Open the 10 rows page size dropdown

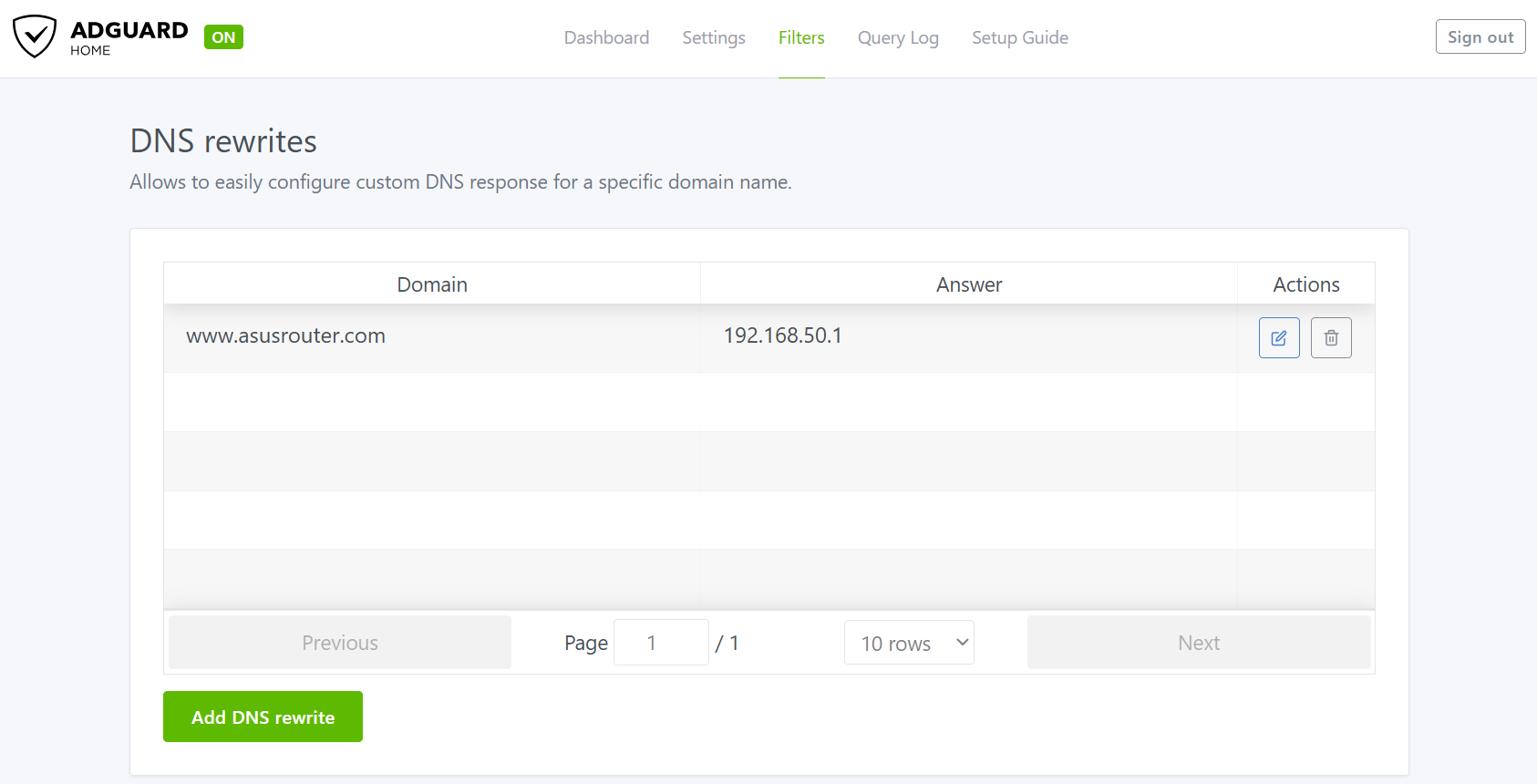click(x=908, y=643)
